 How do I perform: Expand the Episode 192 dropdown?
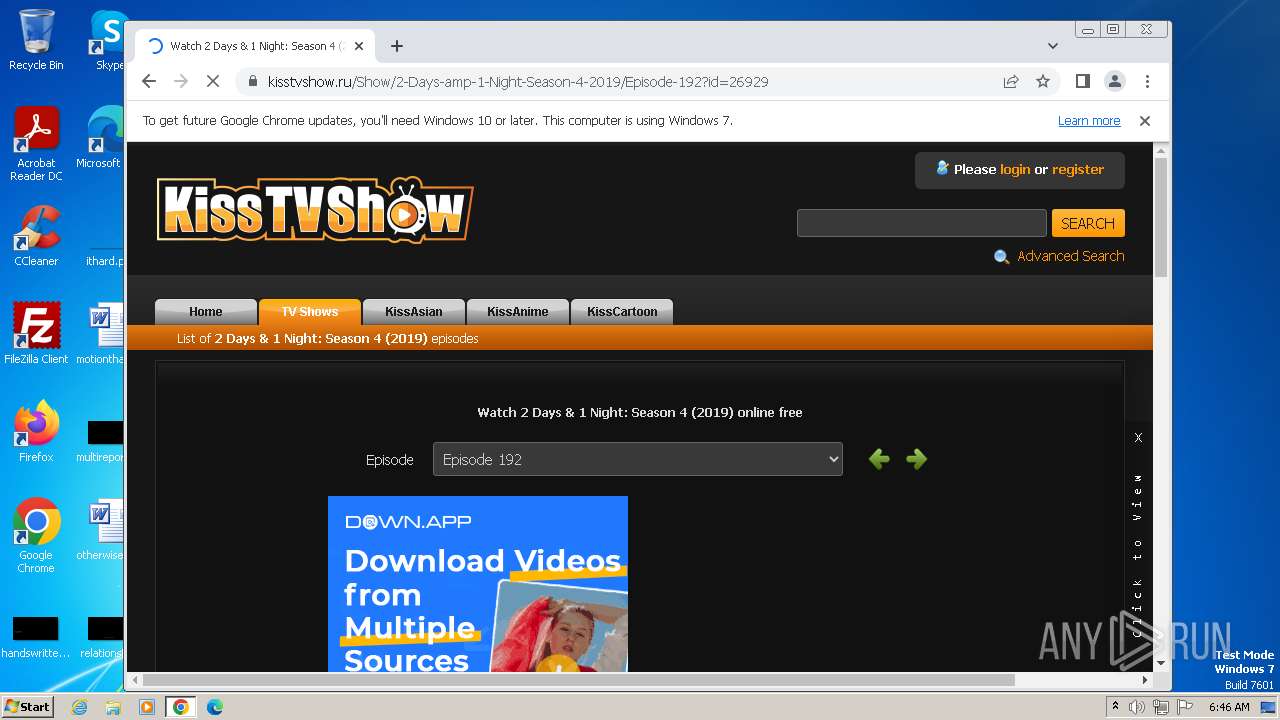(x=638, y=460)
